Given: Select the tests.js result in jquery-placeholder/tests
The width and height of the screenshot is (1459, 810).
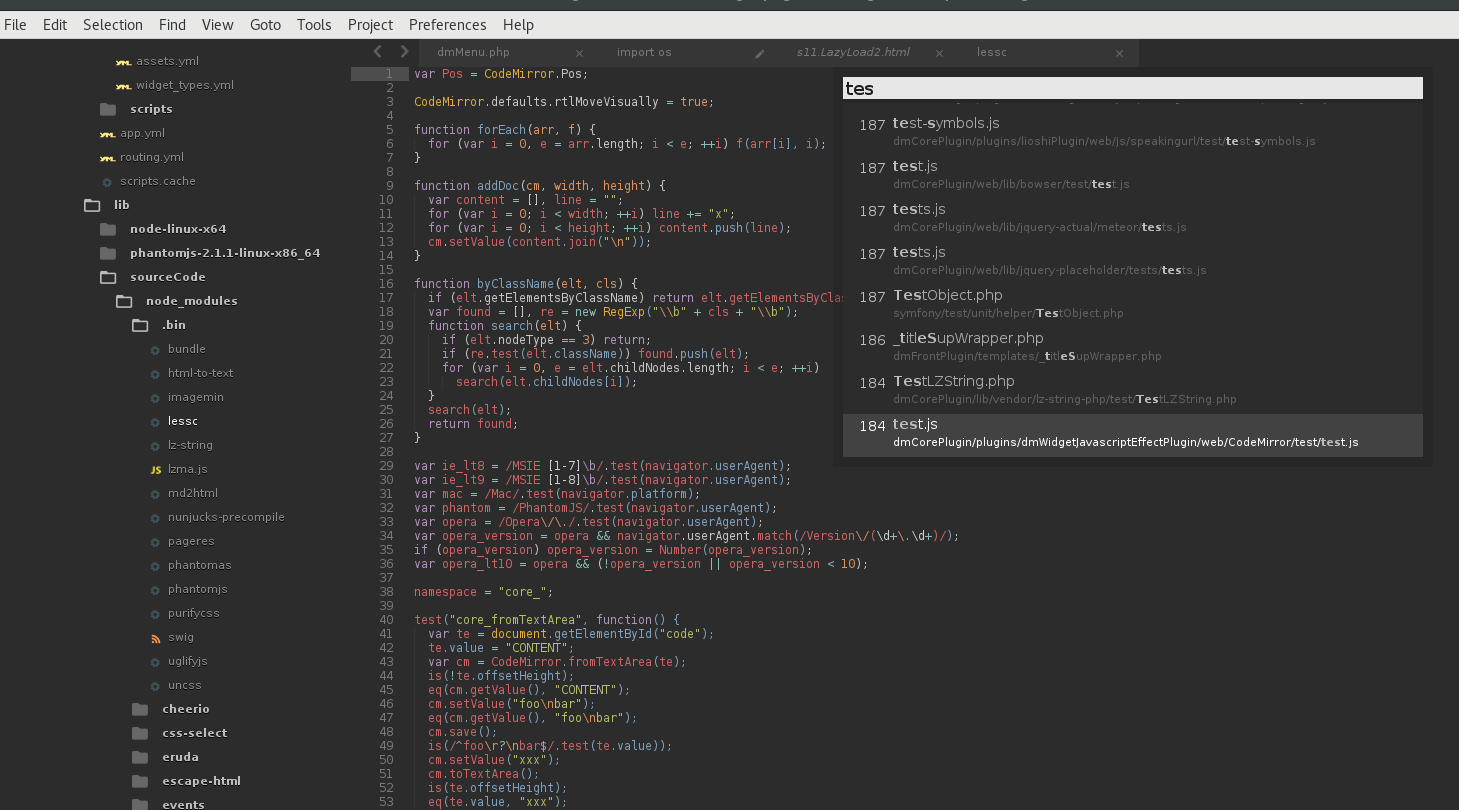Looking at the screenshot, I should (1133, 261).
